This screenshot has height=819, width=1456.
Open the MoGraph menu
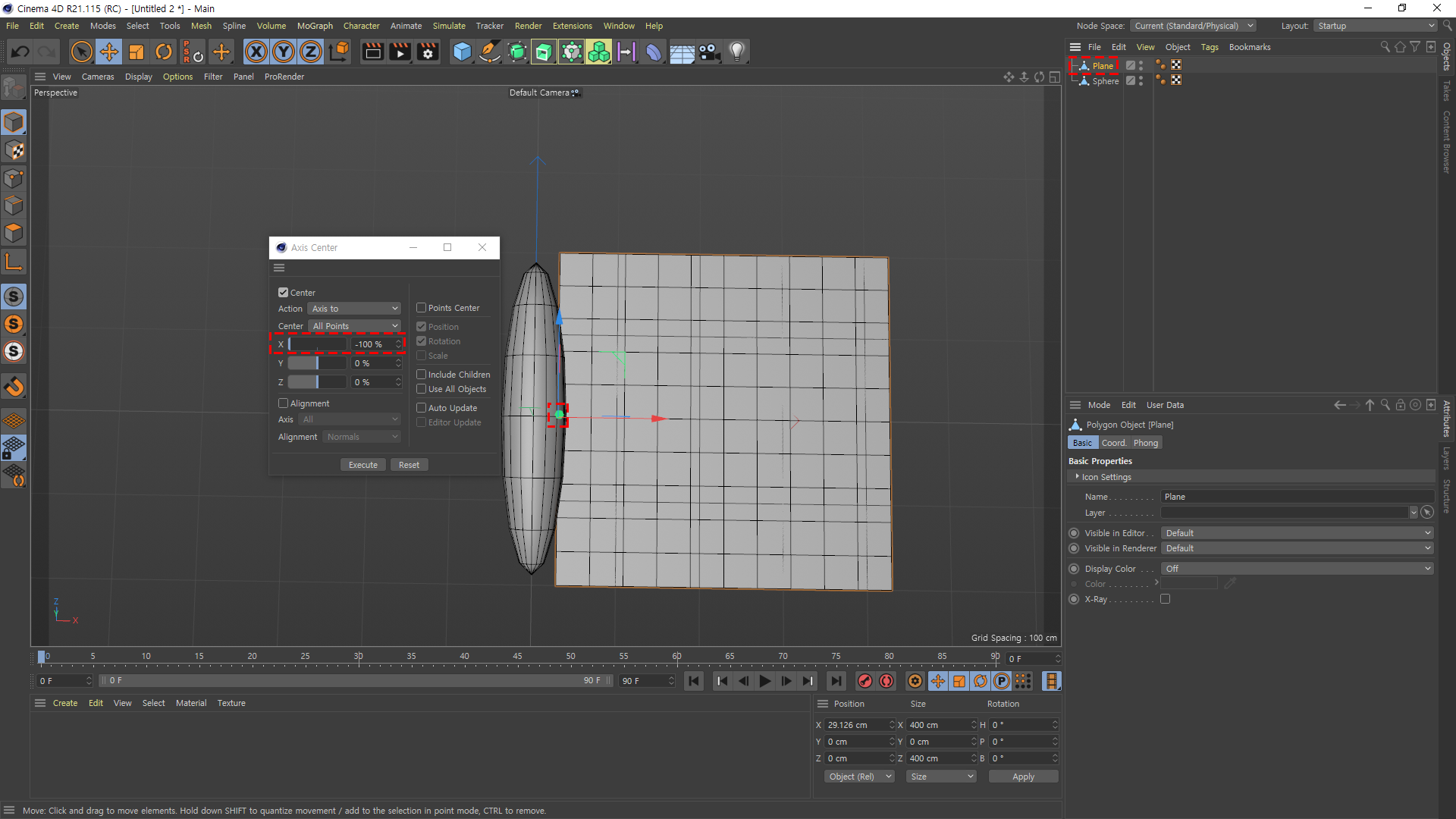315,26
